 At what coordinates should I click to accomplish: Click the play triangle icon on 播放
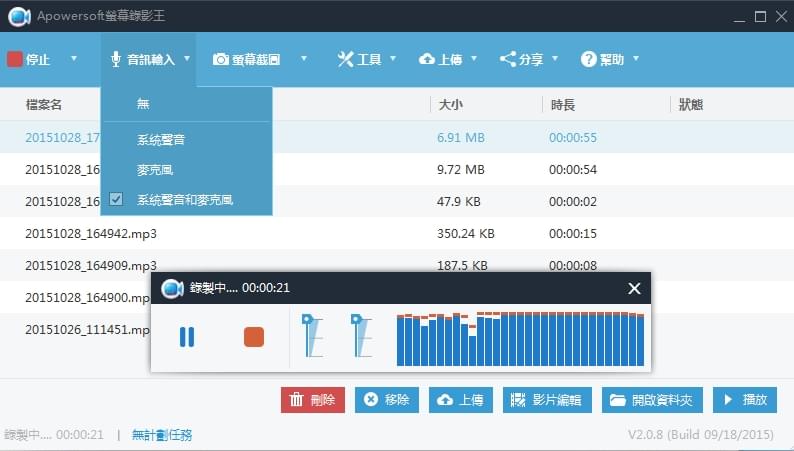tap(728, 399)
